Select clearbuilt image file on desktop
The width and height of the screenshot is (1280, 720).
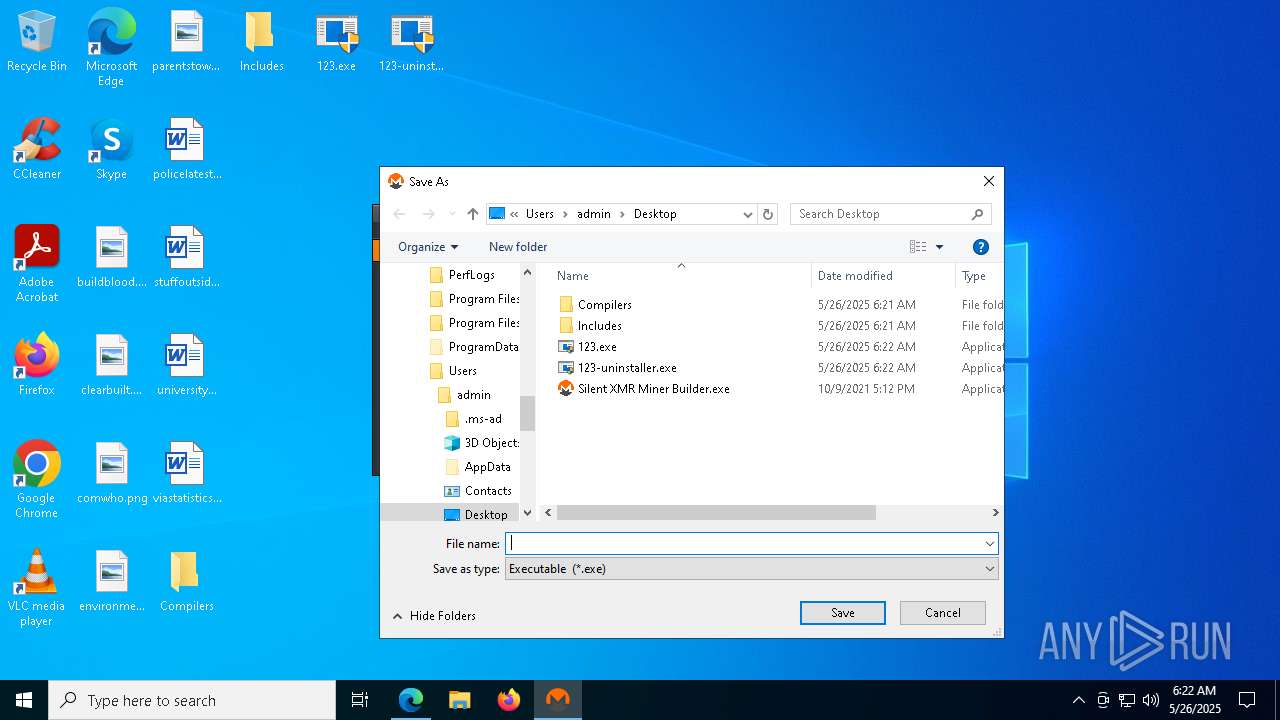[x=111, y=366]
